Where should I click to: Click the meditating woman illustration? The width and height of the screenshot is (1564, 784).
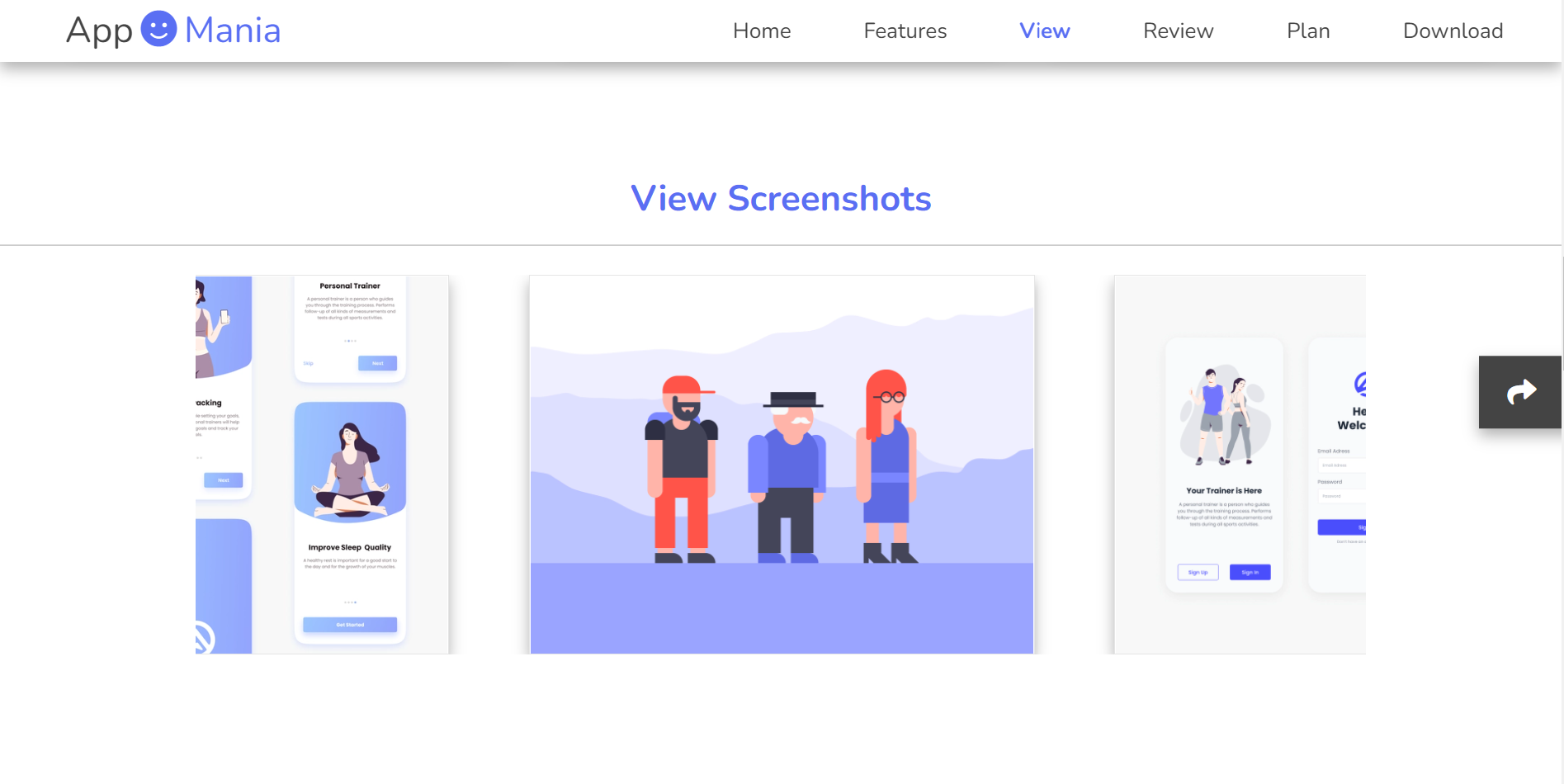pos(350,468)
